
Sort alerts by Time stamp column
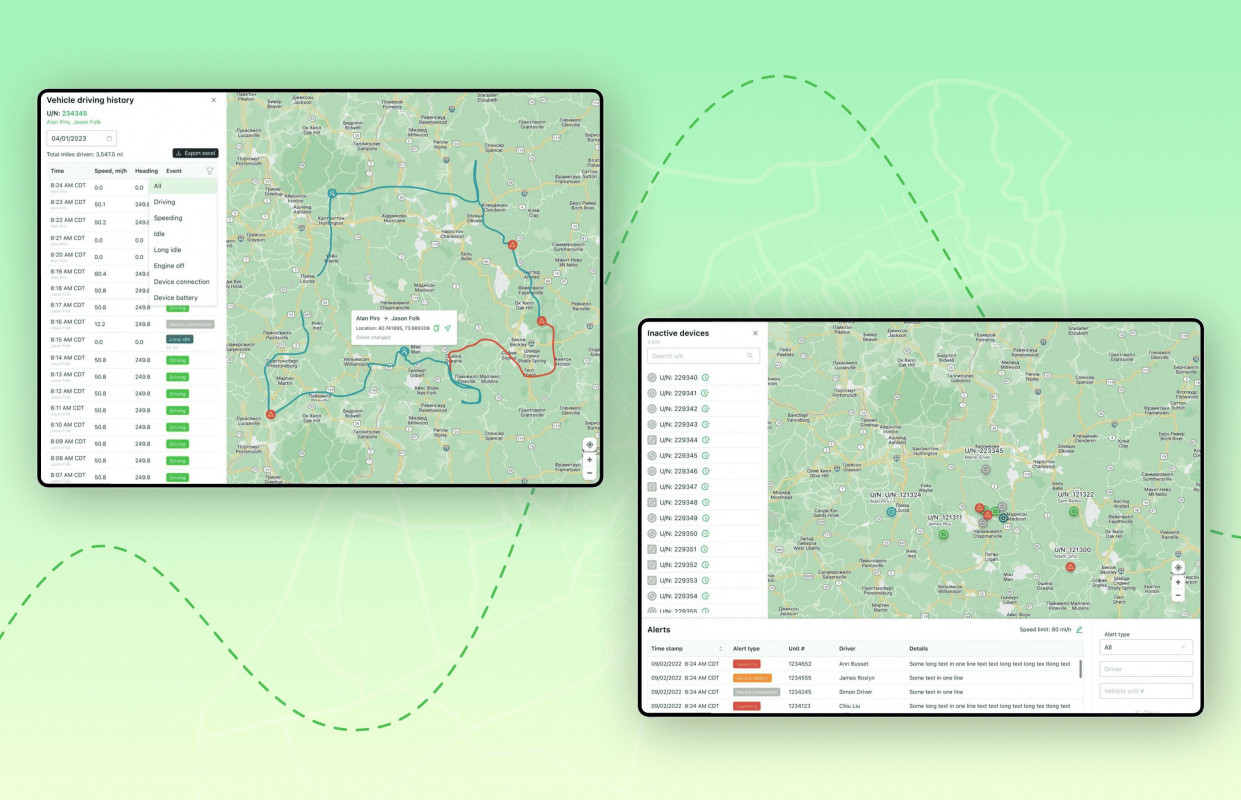point(720,649)
